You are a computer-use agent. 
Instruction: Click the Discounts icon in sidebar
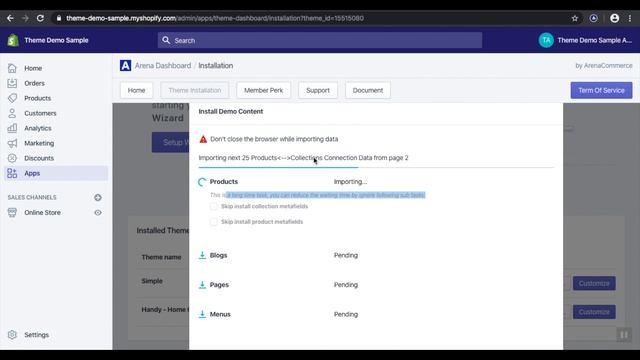(x=12, y=158)
